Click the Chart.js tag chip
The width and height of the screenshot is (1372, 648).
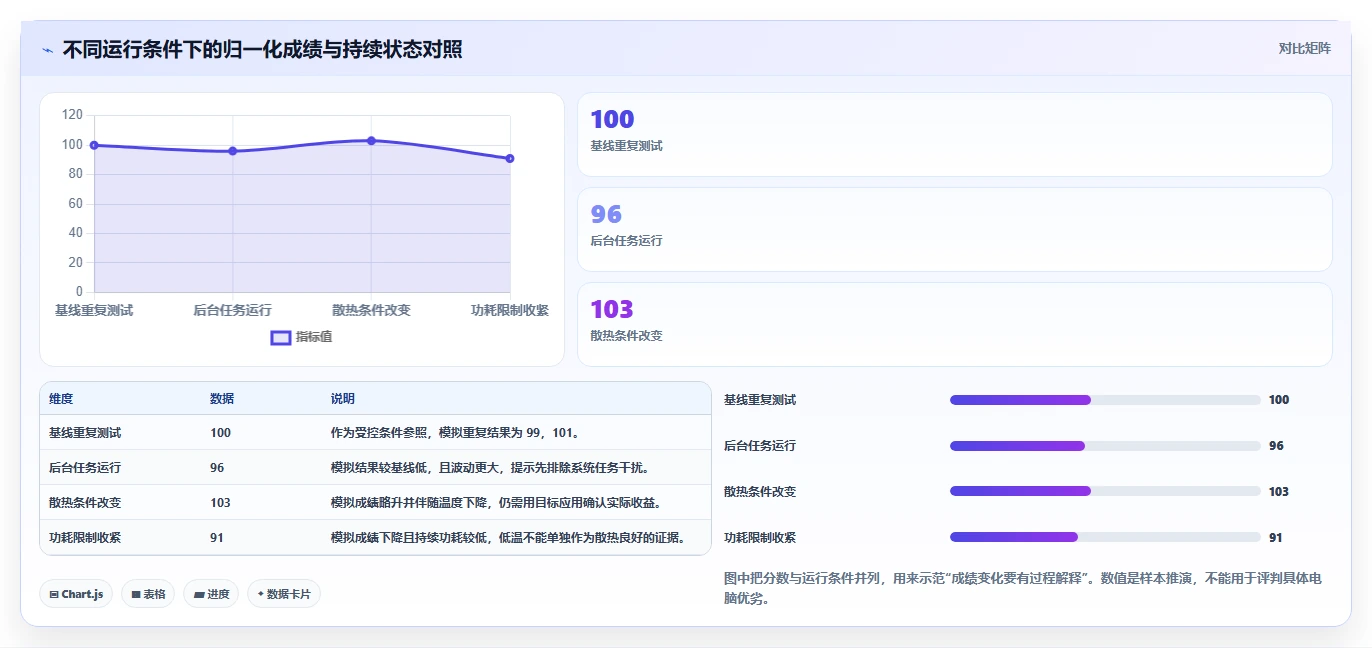(x=76, y=594)
